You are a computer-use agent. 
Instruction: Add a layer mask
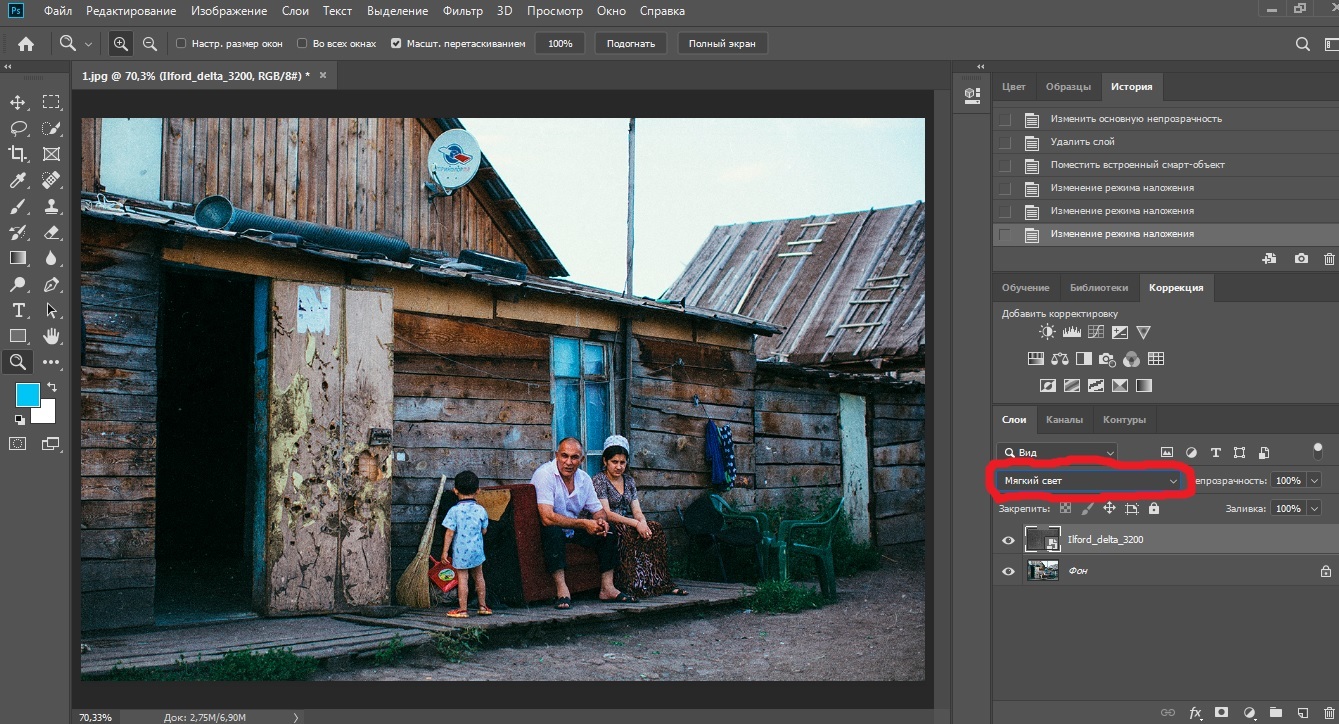(x=1221, y=713)
